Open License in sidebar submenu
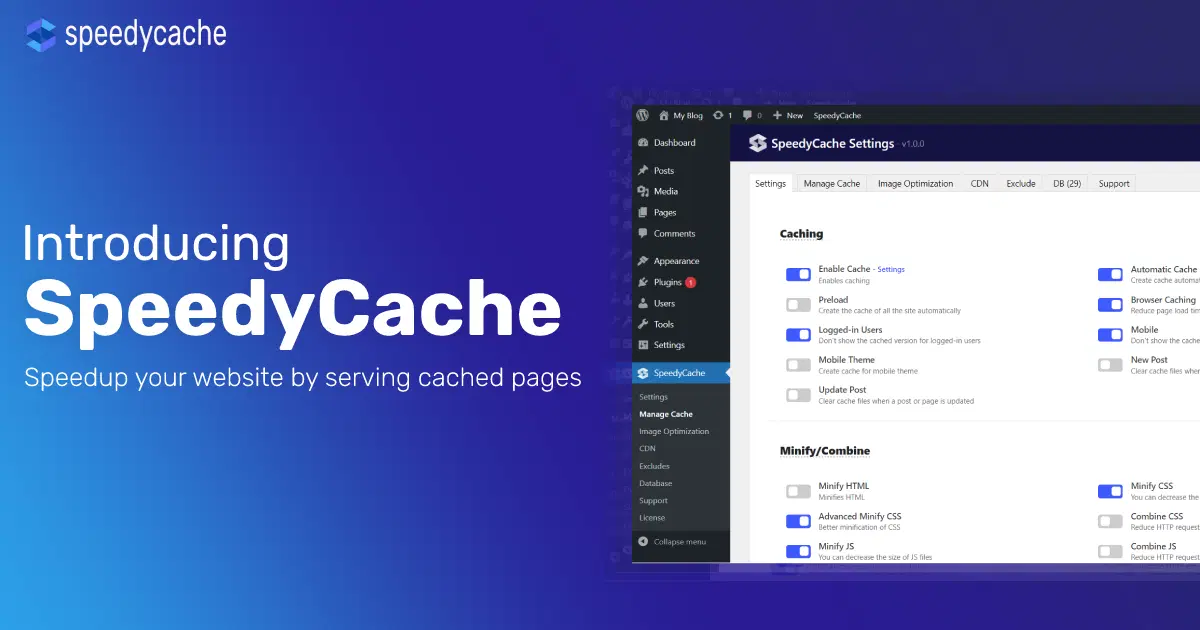Screen dimensions: 1200x630 coord(652,518)
